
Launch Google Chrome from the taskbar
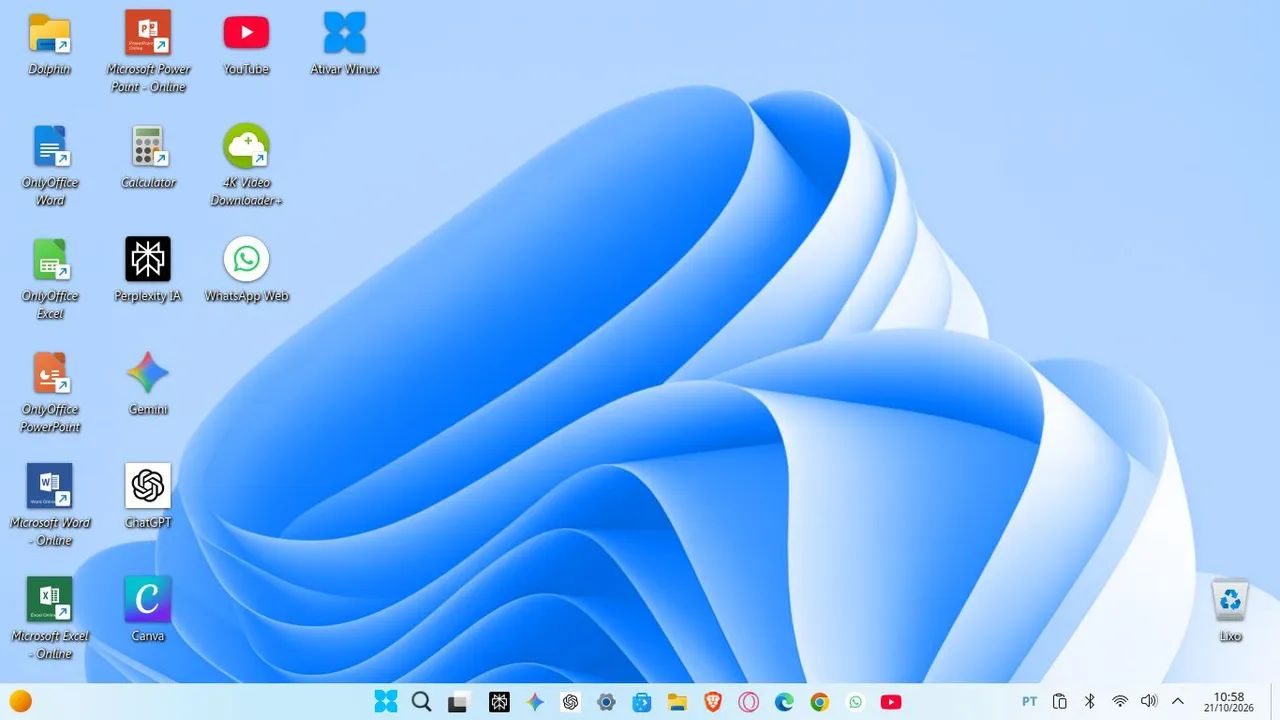click(x=819, y=702)
